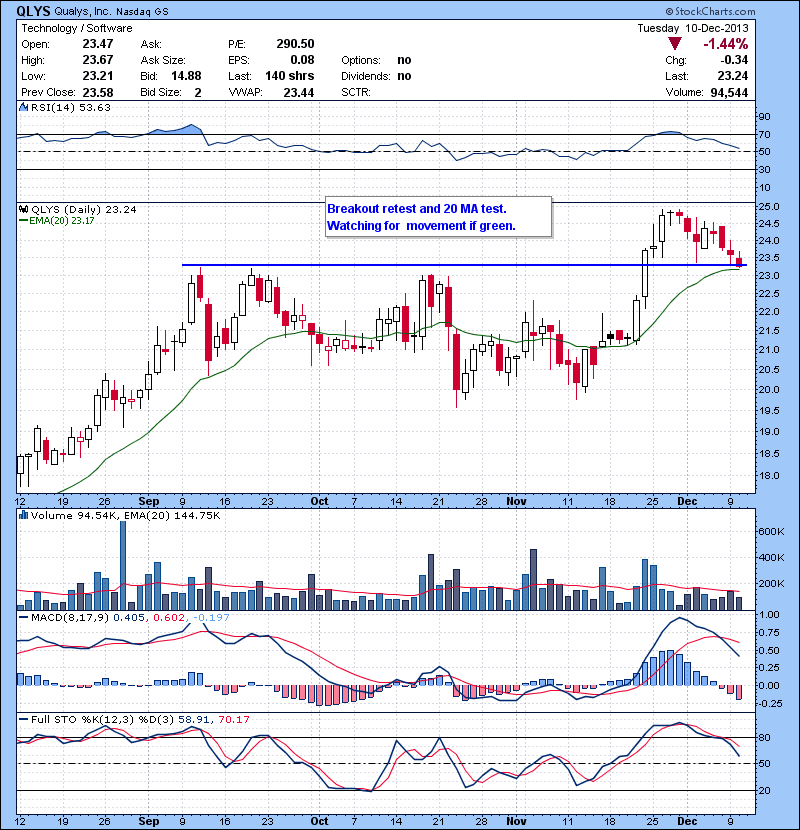Image resolution: width=800 pixels, height=830 pixels.
Task: Click the volume EMA(20) 144.75K label
Action: [172, 516]
